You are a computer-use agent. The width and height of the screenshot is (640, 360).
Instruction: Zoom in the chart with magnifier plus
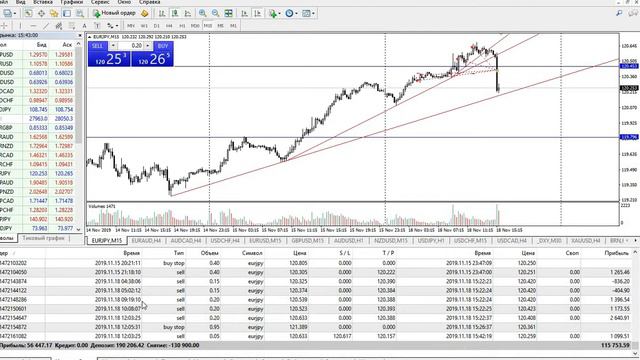(x=202, y=13)
